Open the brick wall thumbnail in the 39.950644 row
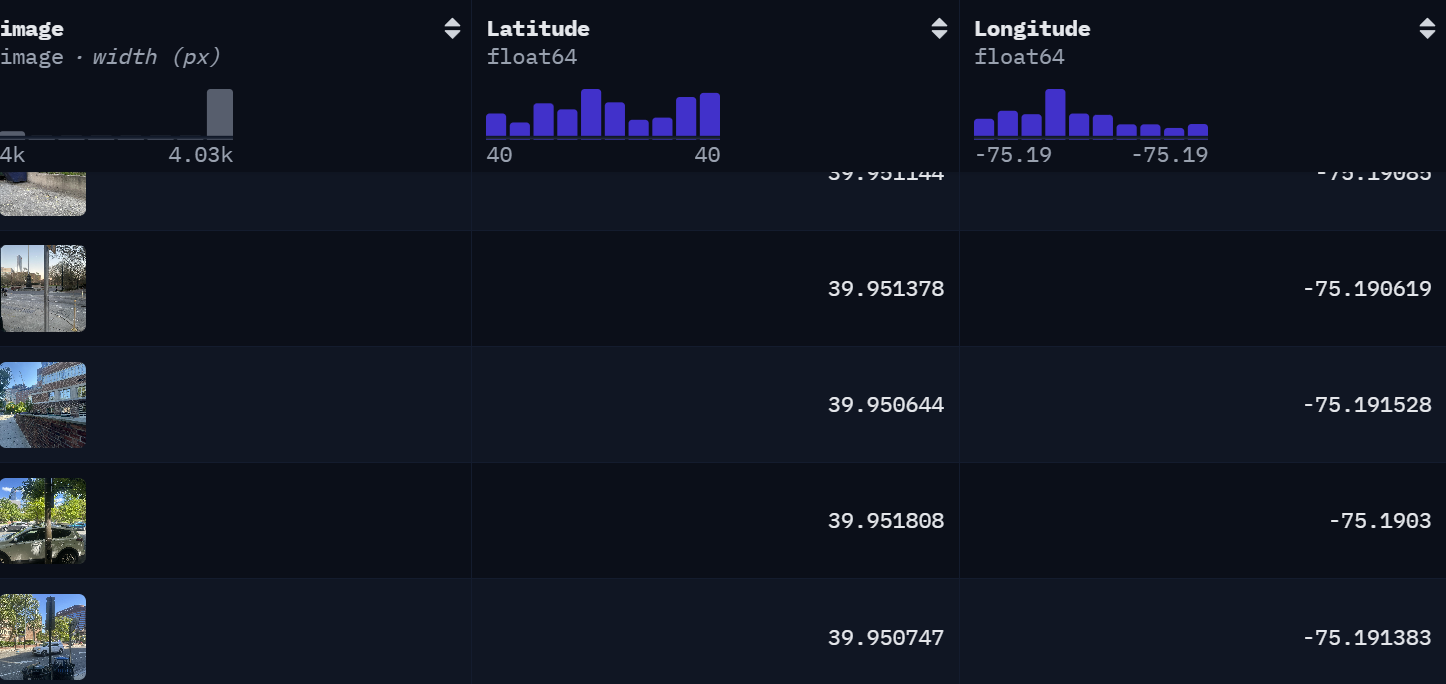Image resolution: width=1446 pixels, height=684 pixels. coord(43,405)
